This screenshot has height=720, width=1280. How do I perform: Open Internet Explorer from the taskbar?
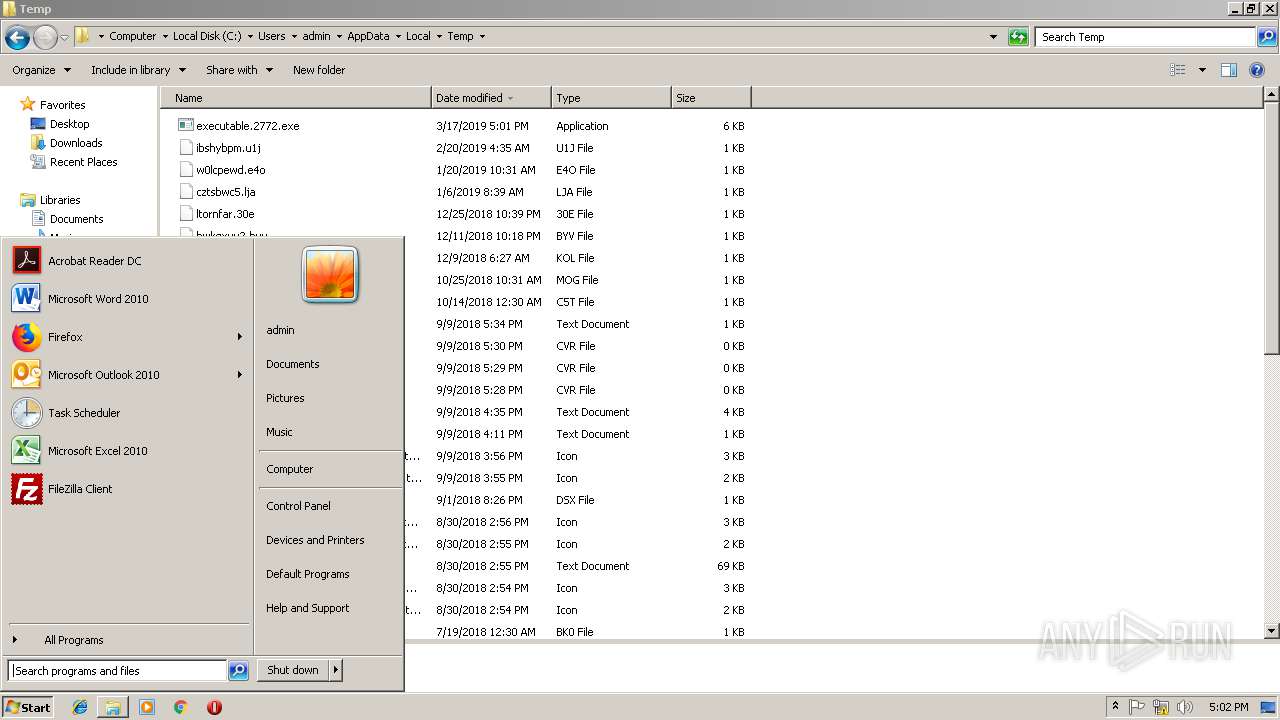click(80, 707)
